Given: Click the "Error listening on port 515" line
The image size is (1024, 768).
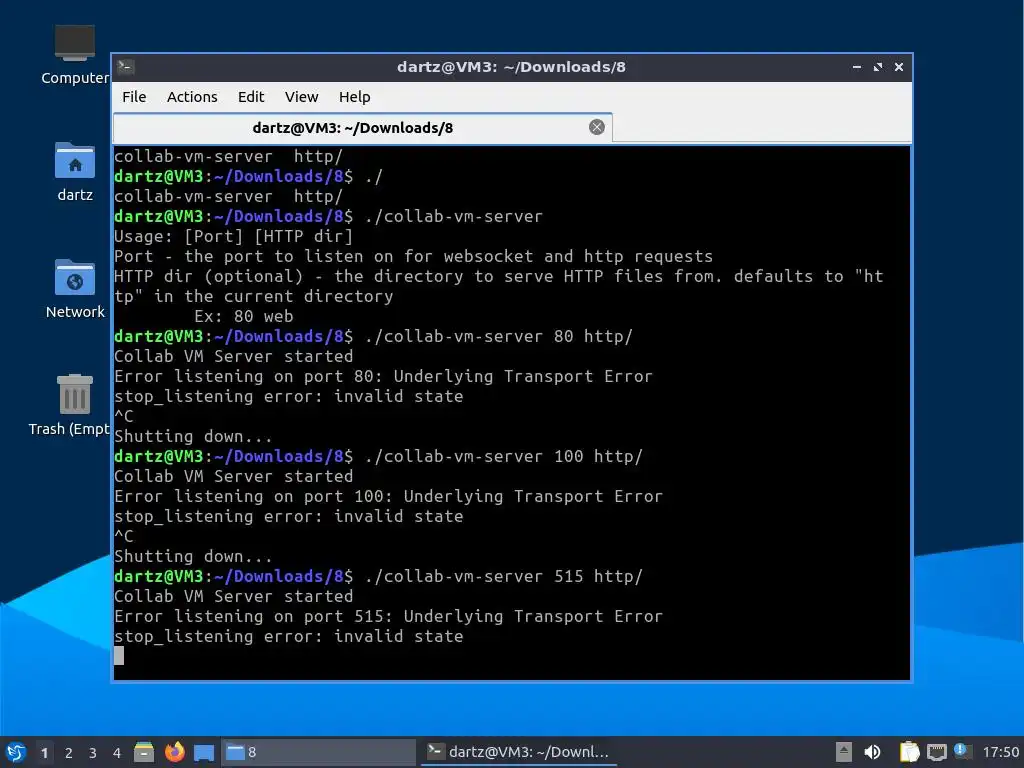Looking at the screenshot, I should (389, 616).
